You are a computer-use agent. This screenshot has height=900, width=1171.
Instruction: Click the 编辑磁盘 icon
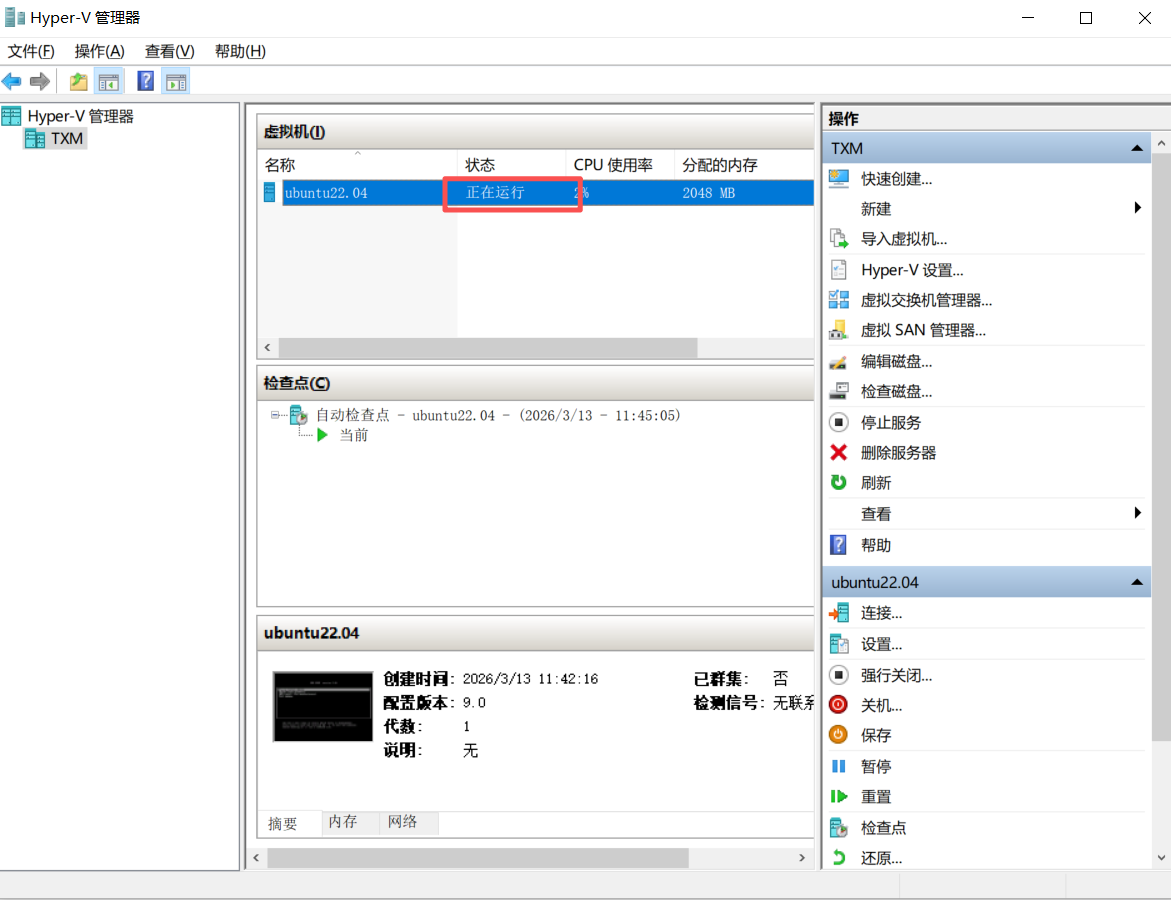click(839, 361)
